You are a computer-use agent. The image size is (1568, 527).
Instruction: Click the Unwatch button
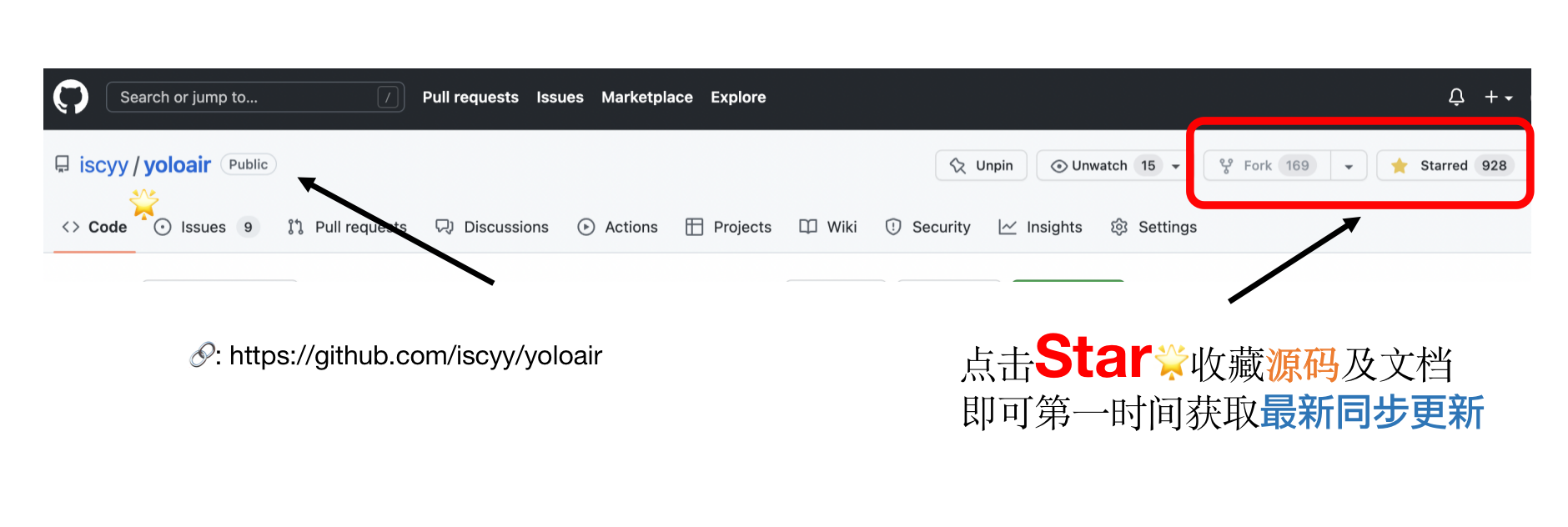(1101, 165)
